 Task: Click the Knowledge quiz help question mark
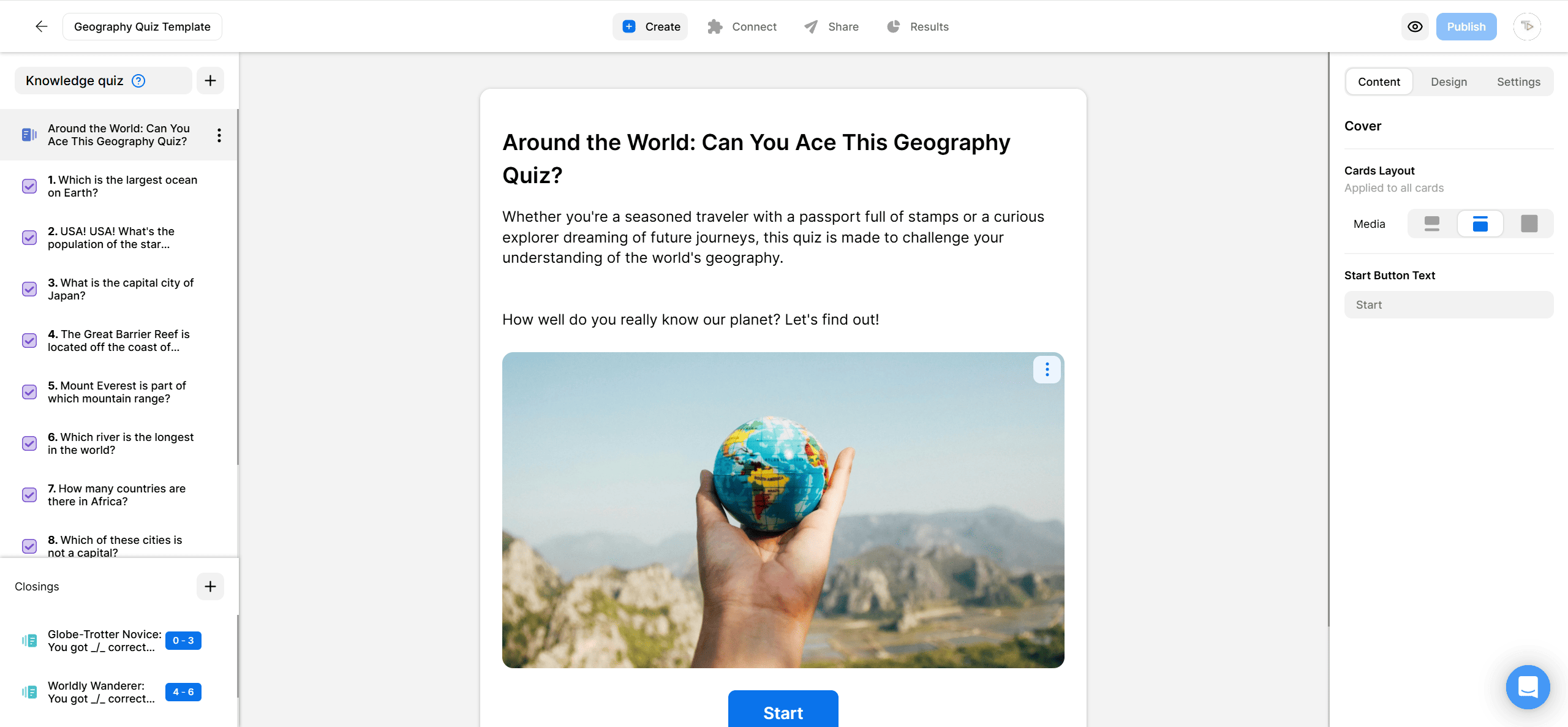coord(138,80)
